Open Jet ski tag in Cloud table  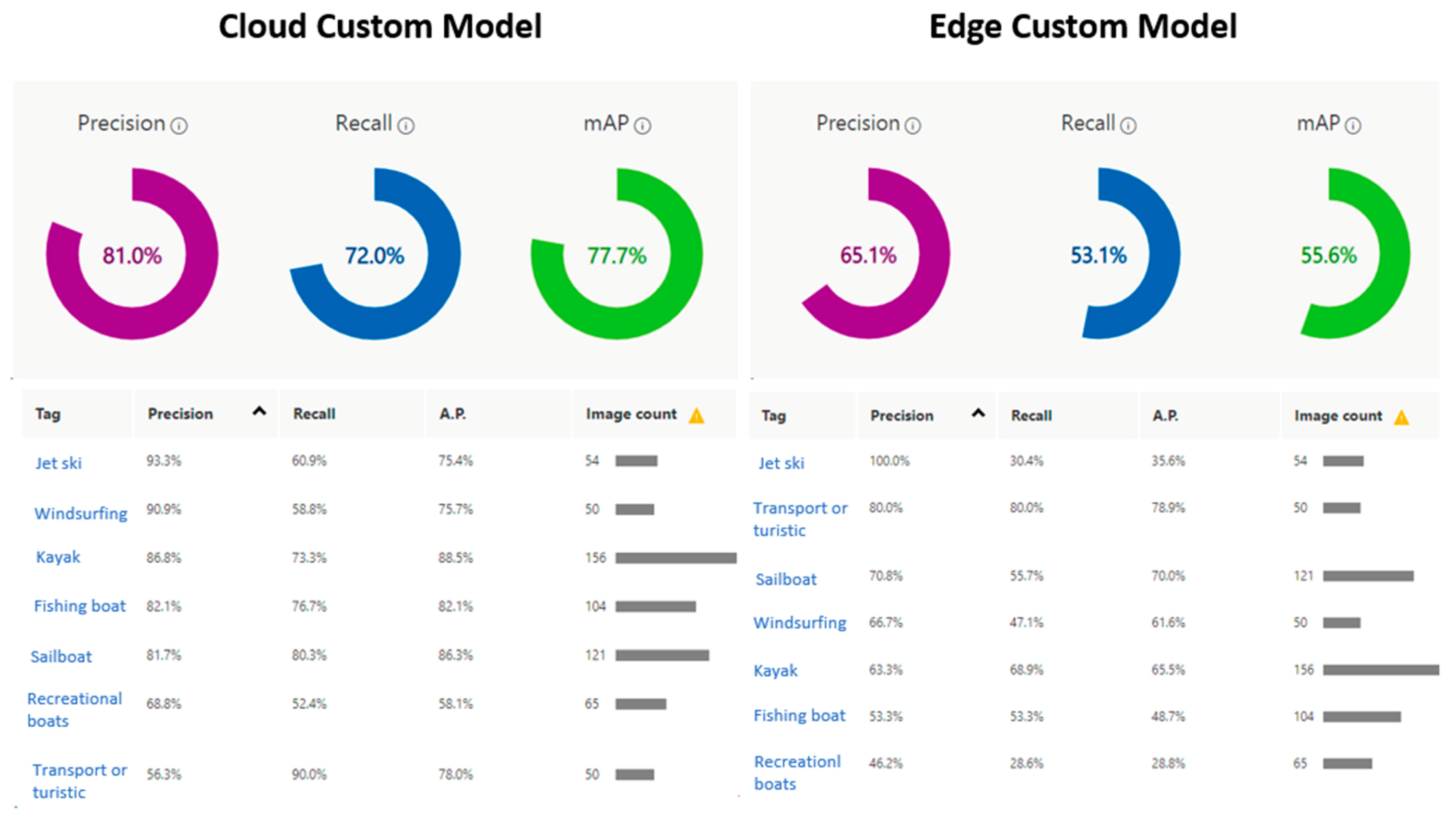pyautogui.click(x=58, y=463)
